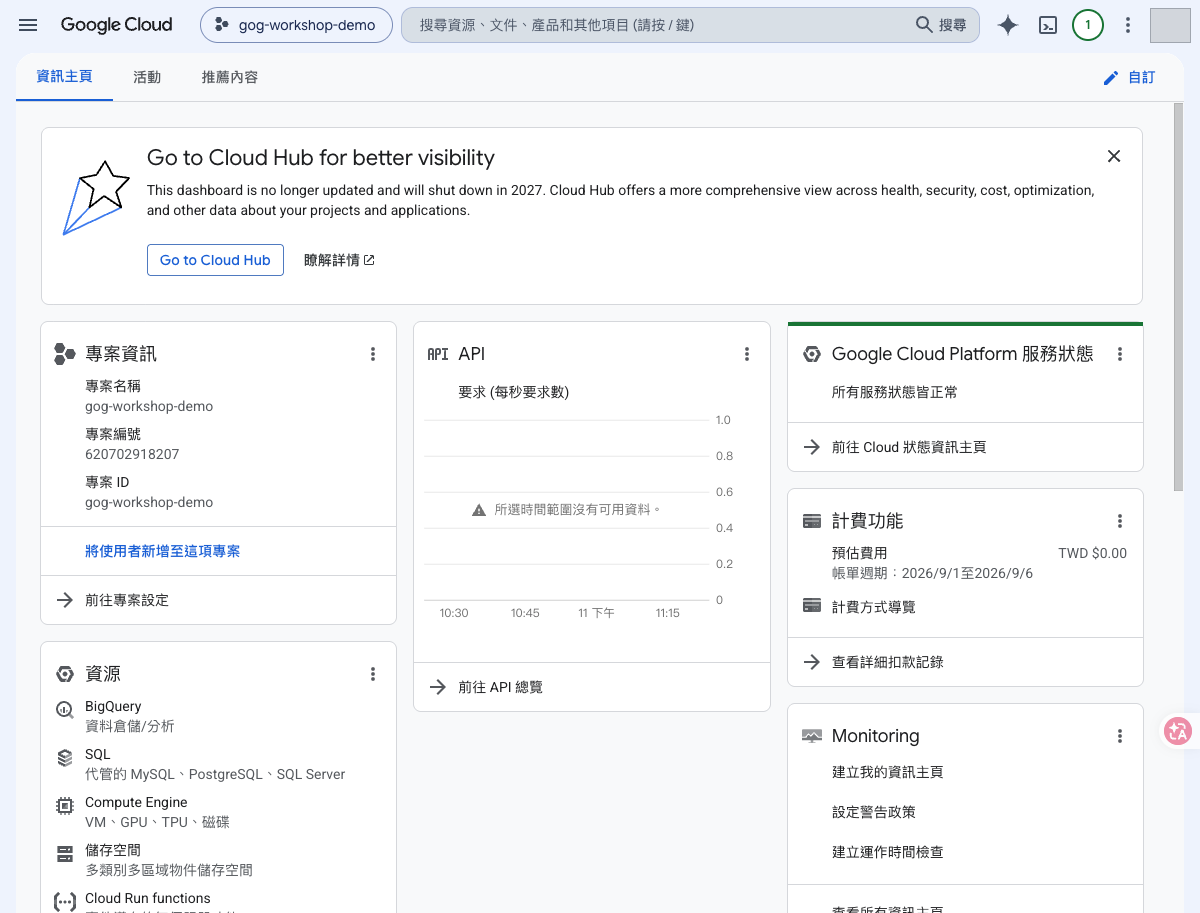Open the 瞭解詳情 external link
This screenshot has width=1200, height=913.
[x=339, y=260]
